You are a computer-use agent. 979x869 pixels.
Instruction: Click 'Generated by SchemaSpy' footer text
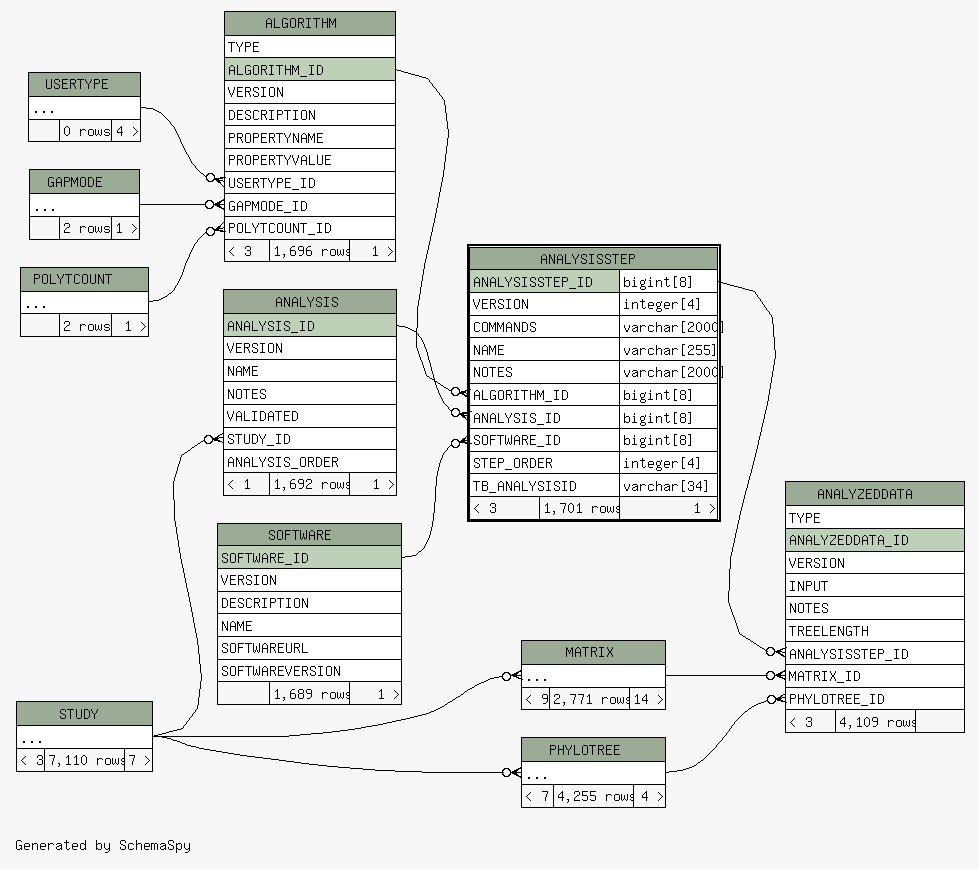[103, 845]
